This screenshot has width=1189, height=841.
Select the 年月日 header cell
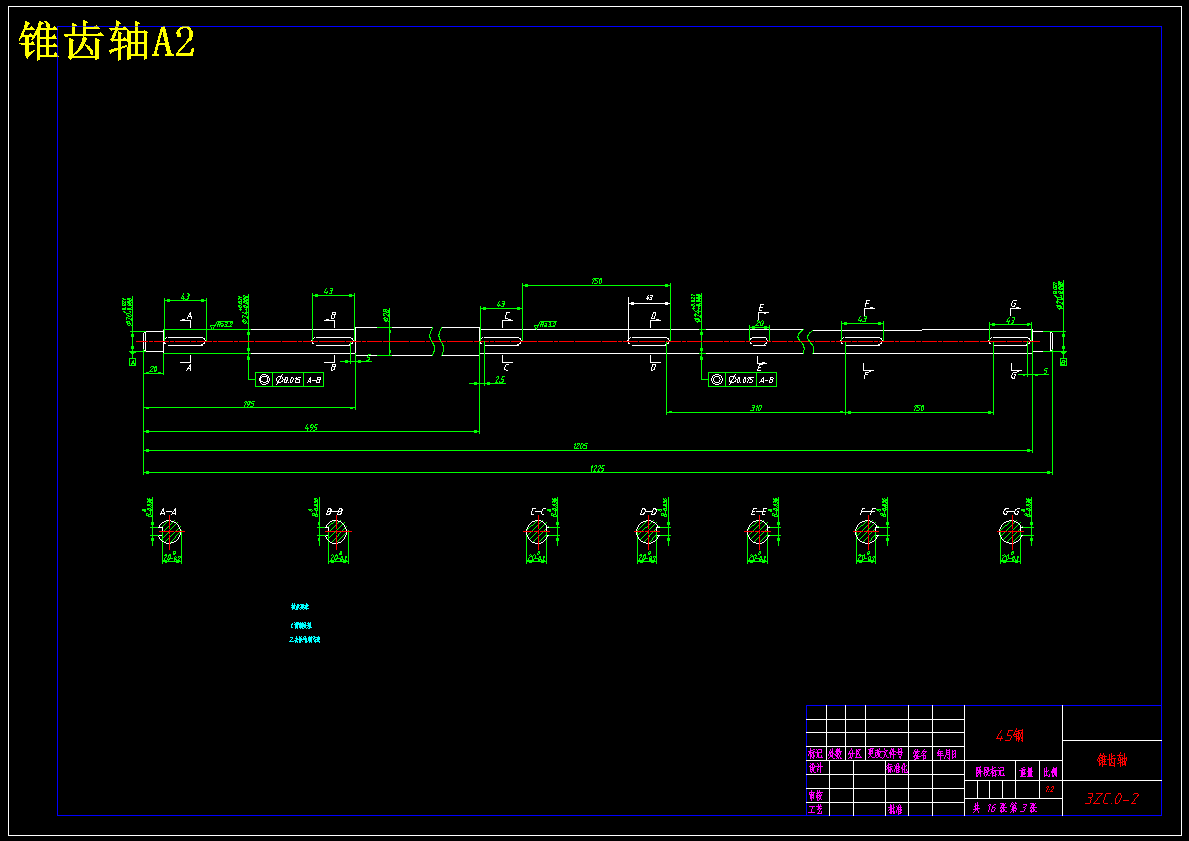947,754
